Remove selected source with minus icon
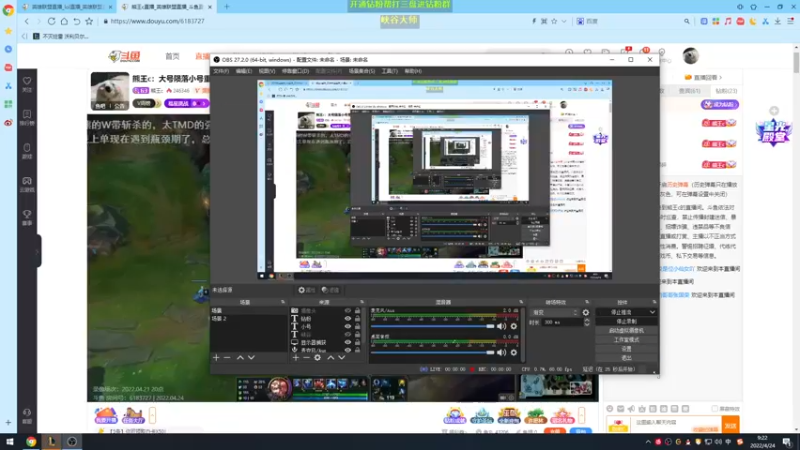800x450 pixels. tap(306, 358)
